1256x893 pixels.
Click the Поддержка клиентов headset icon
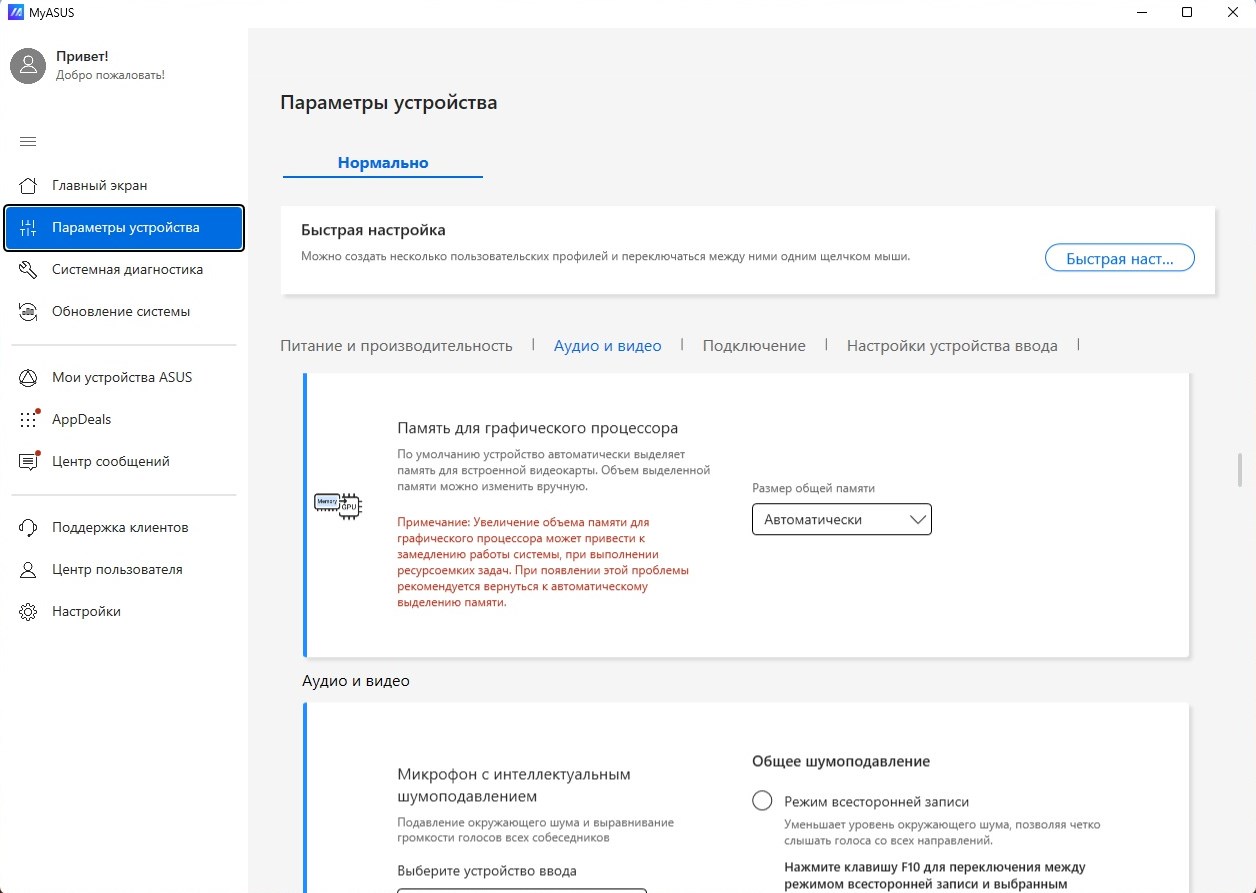[x=28, y=527]
